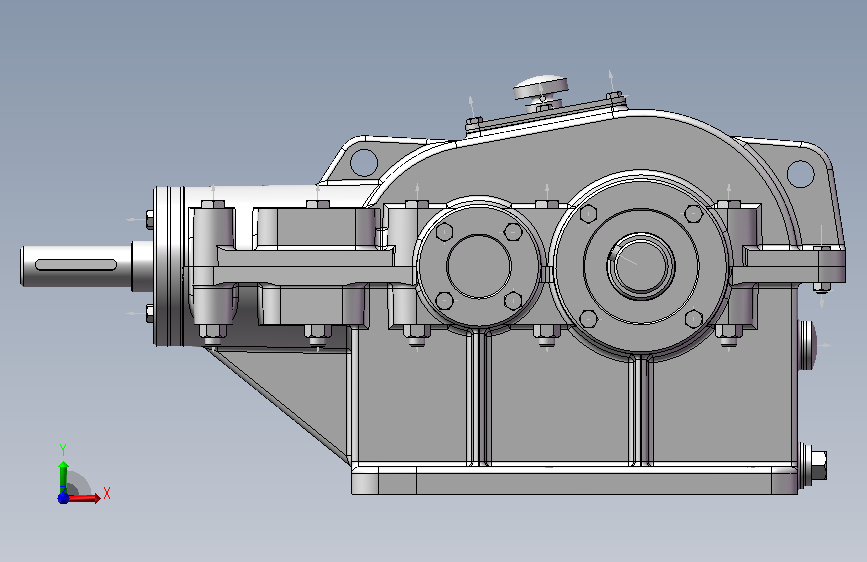867x562 pixels.
Task: Pick the left lifting lug hole on housing
Action: pos(363,163)
